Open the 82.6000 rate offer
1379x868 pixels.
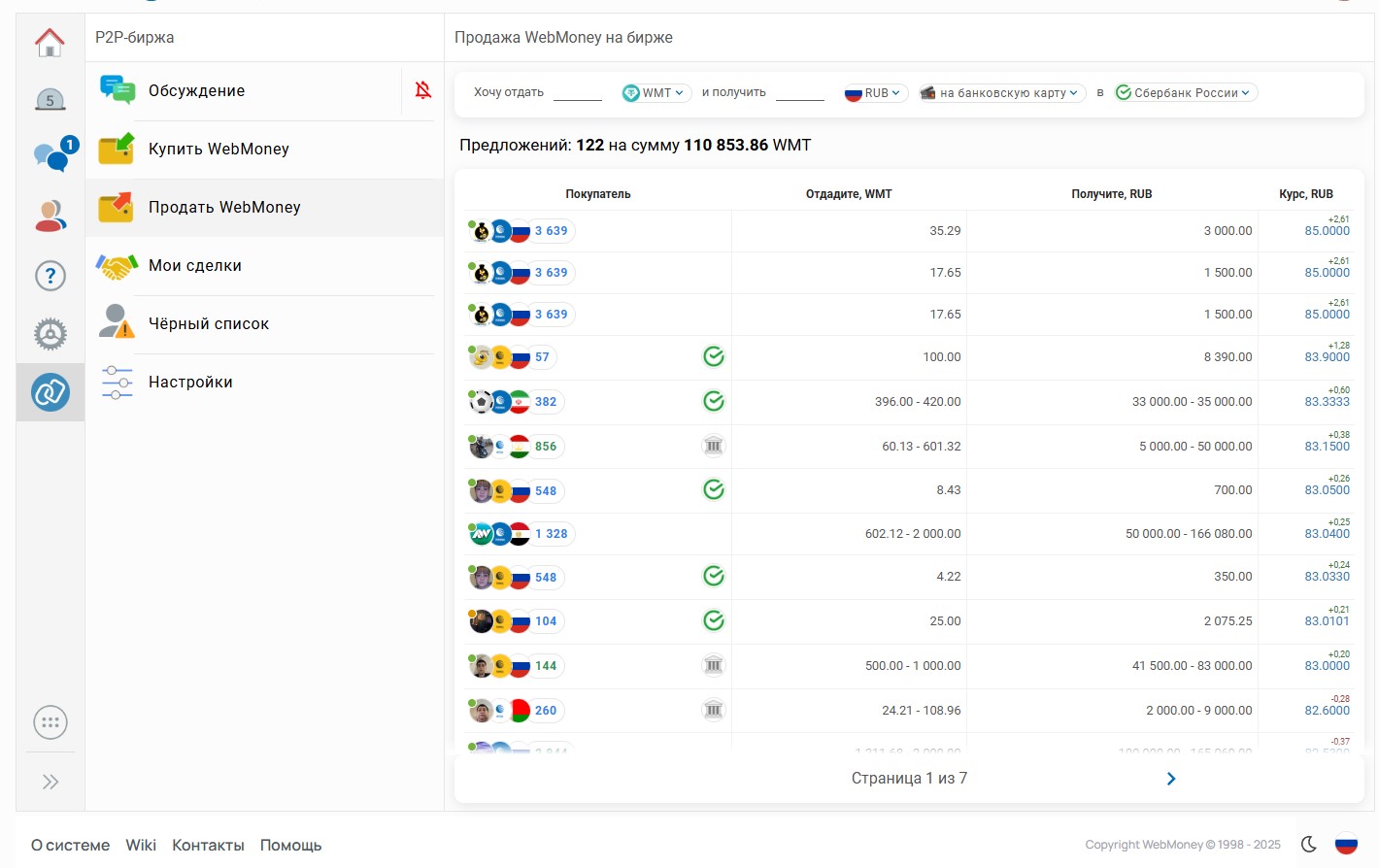pos(1327,711)
